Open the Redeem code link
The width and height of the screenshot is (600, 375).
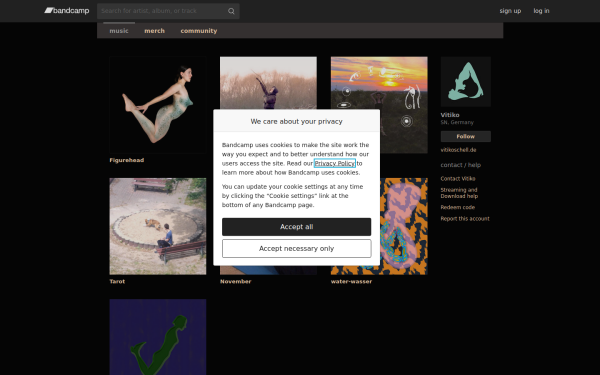pyautogui.click(x=458, y=207)
